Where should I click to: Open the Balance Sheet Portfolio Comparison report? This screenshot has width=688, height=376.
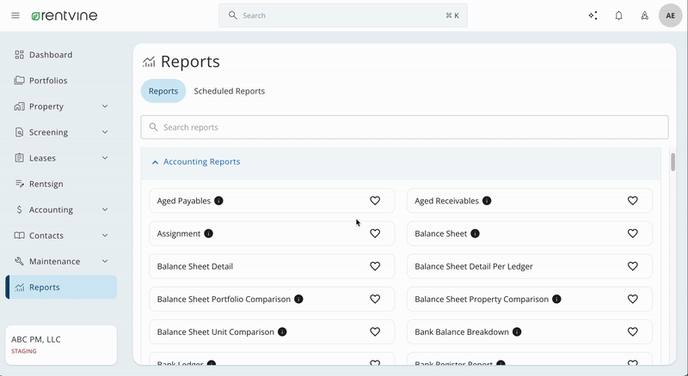click(224, 299)
